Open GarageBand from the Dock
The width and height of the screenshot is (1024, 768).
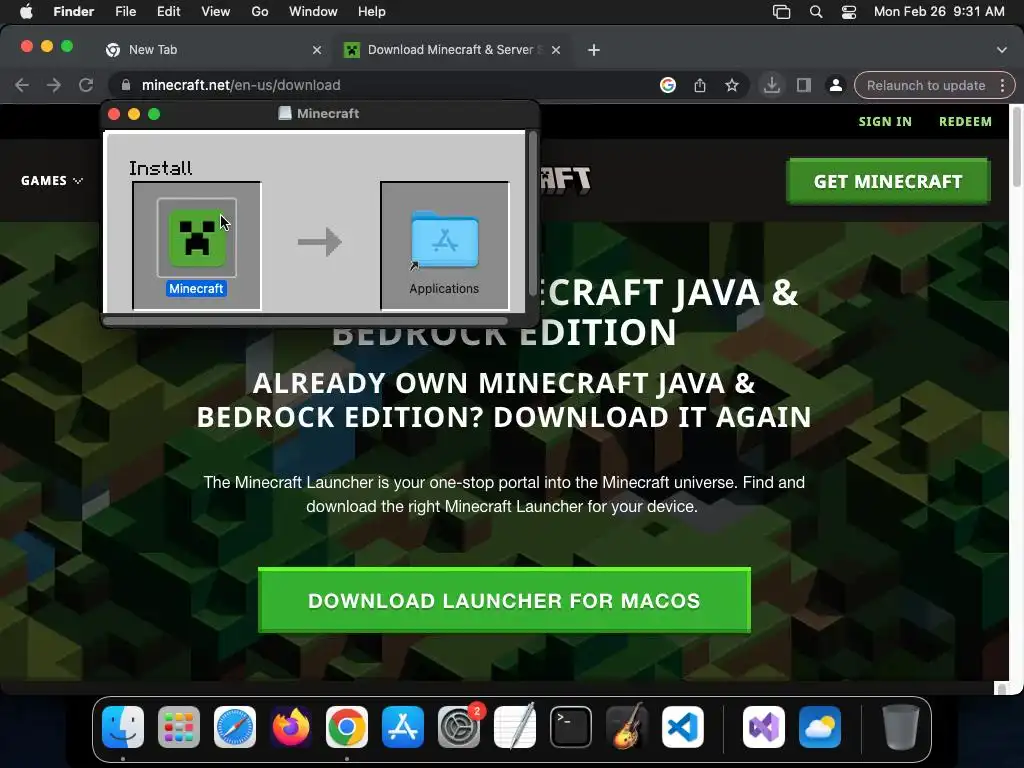627,727
